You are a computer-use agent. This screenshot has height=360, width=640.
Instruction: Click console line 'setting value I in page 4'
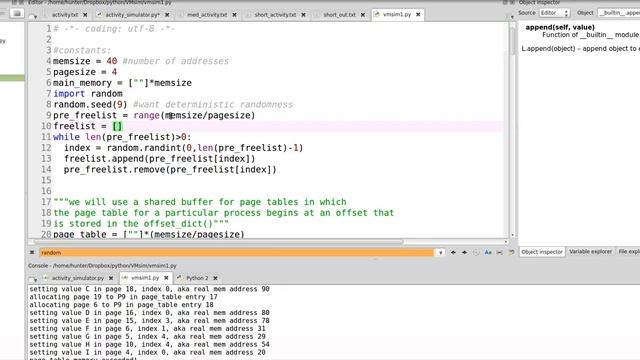147,352
